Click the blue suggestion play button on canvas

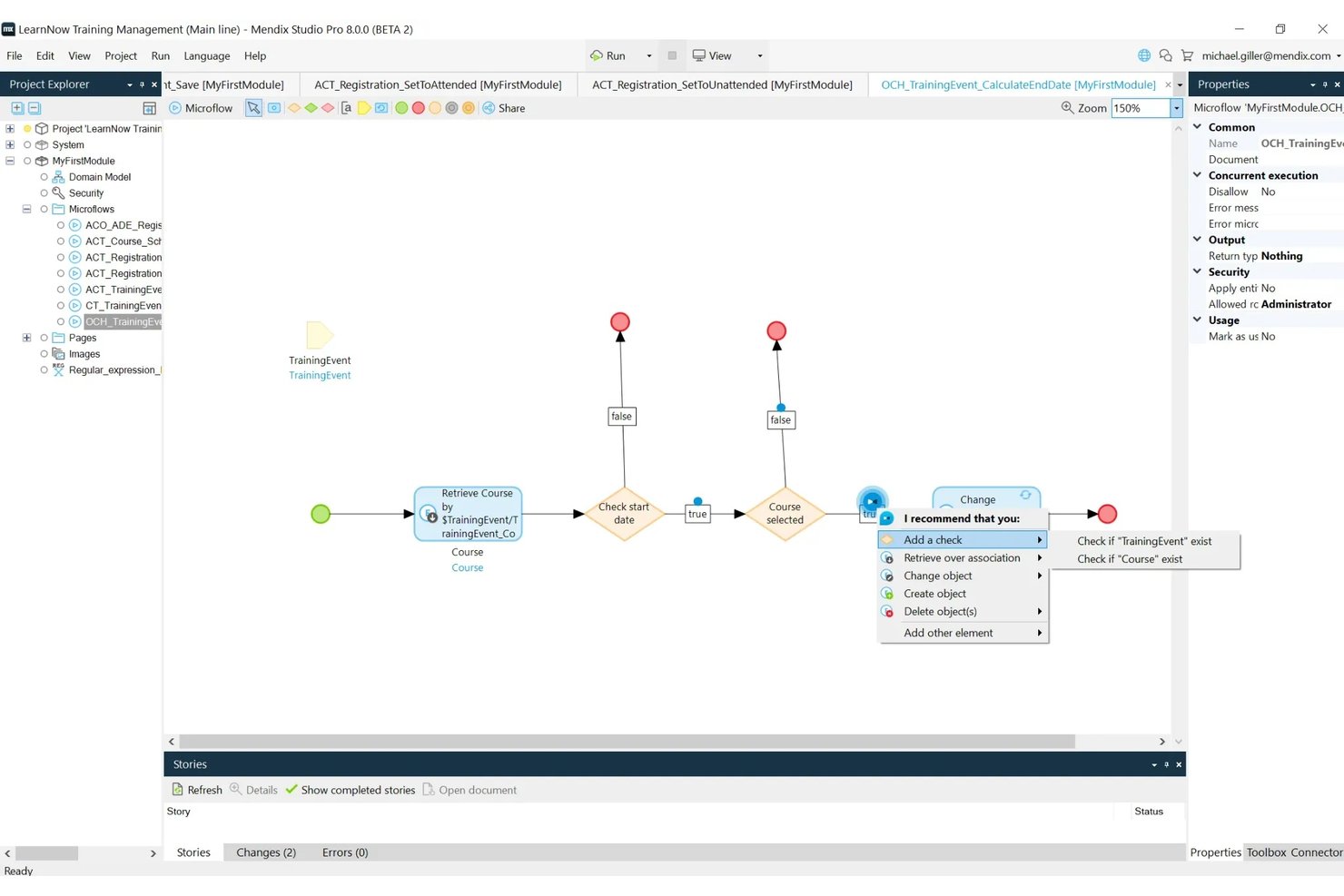[872, 501]
